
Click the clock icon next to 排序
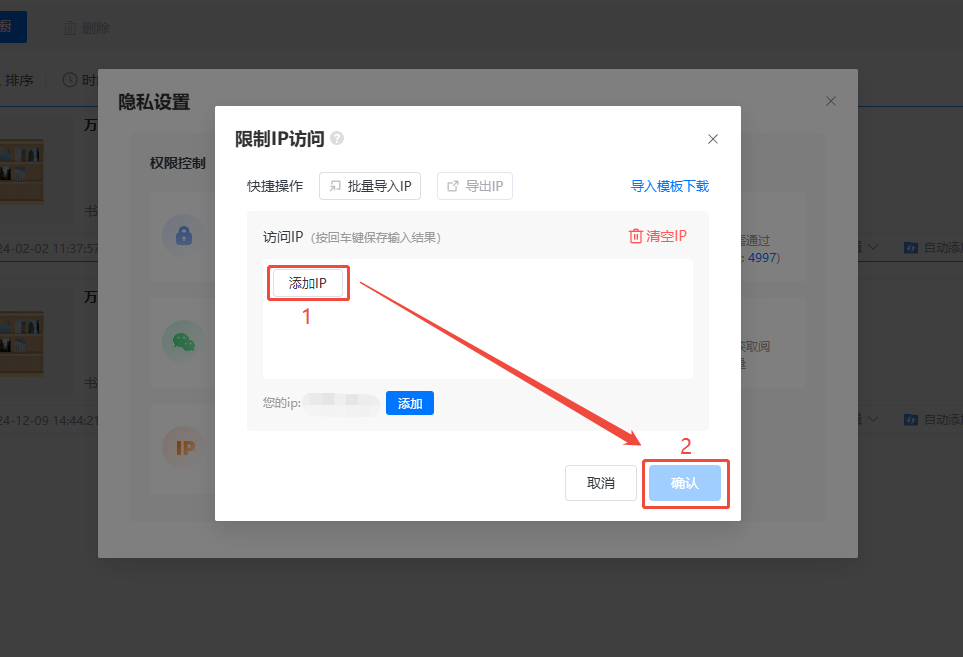69,80
